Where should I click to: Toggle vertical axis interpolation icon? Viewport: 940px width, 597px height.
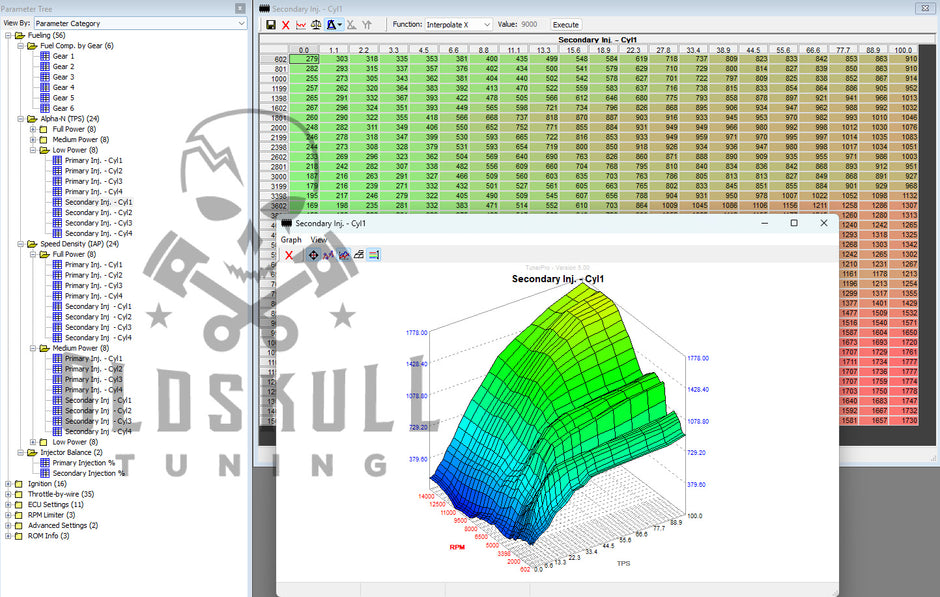369,24
